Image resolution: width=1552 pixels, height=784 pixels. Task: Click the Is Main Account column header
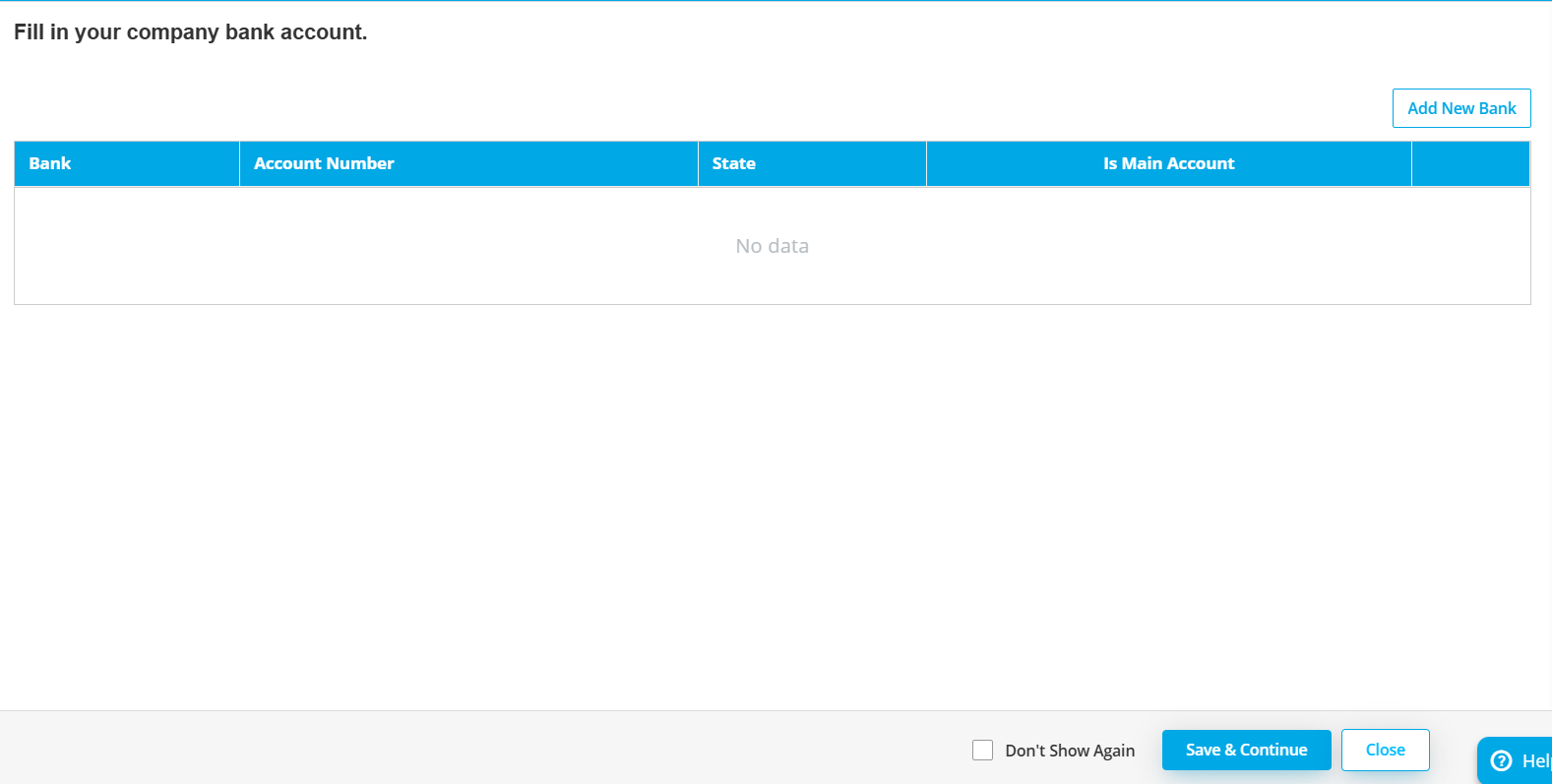1168,163
